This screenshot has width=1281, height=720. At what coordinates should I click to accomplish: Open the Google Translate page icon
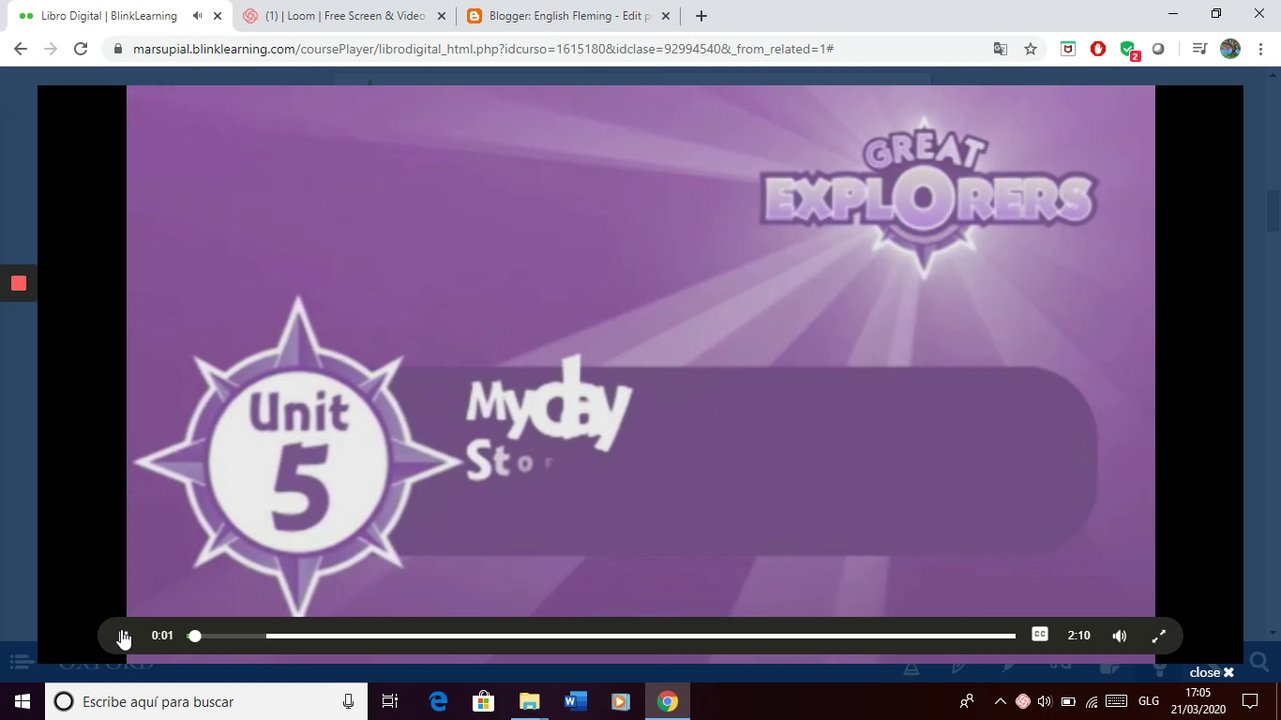[1000, 48]
